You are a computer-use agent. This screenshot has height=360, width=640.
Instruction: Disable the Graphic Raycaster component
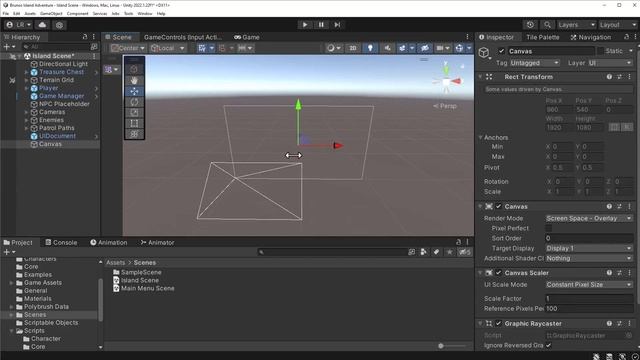[498, 323]
